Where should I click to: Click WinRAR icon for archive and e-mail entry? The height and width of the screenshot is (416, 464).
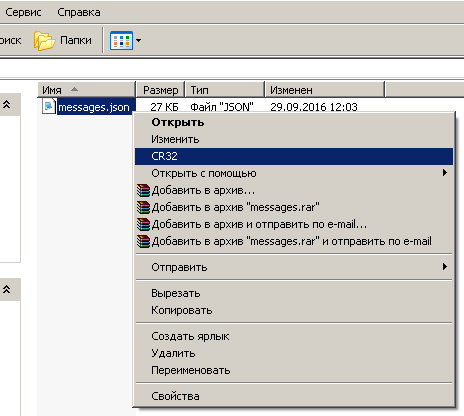coord(144,224)
